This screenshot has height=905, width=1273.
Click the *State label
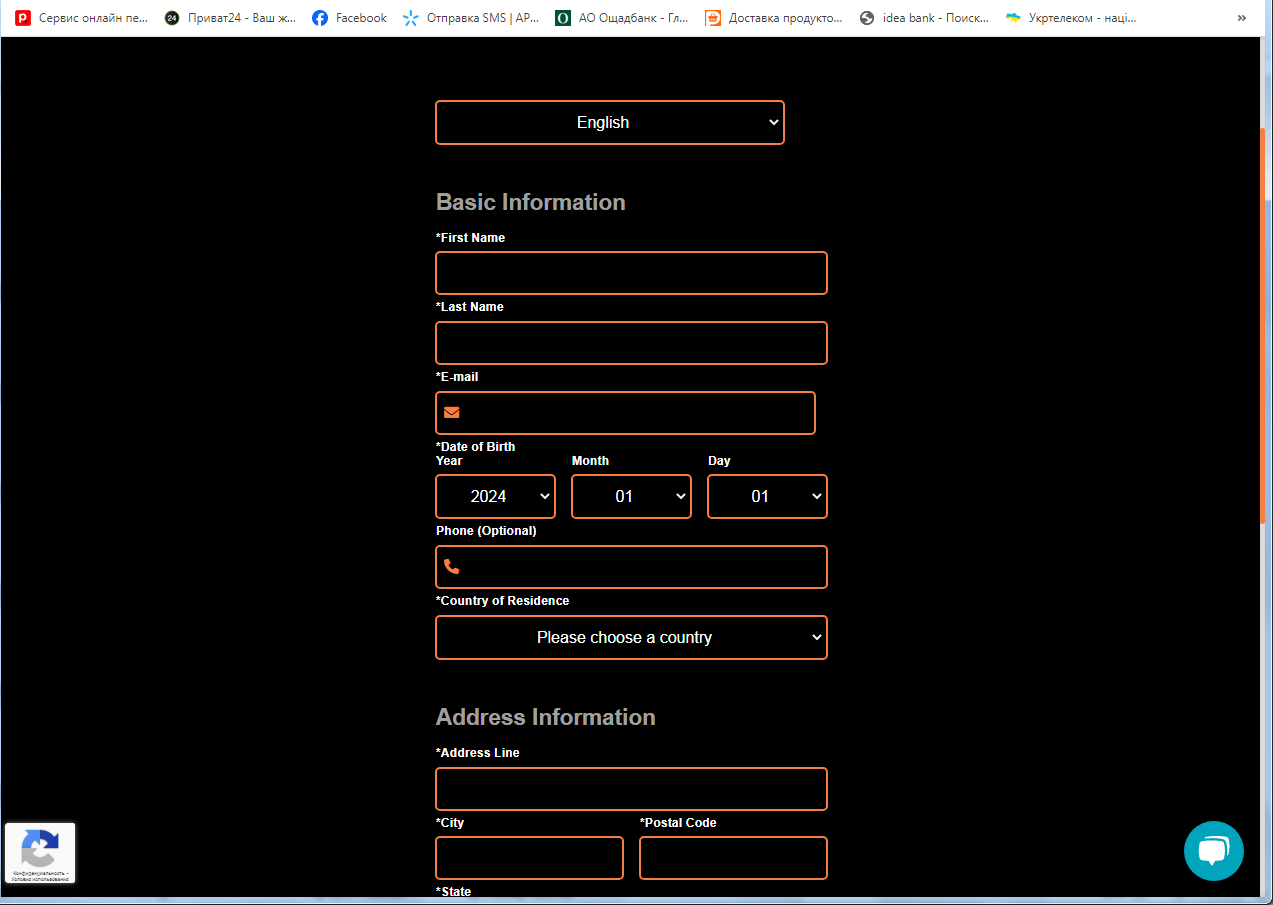[x=454, y=892]
